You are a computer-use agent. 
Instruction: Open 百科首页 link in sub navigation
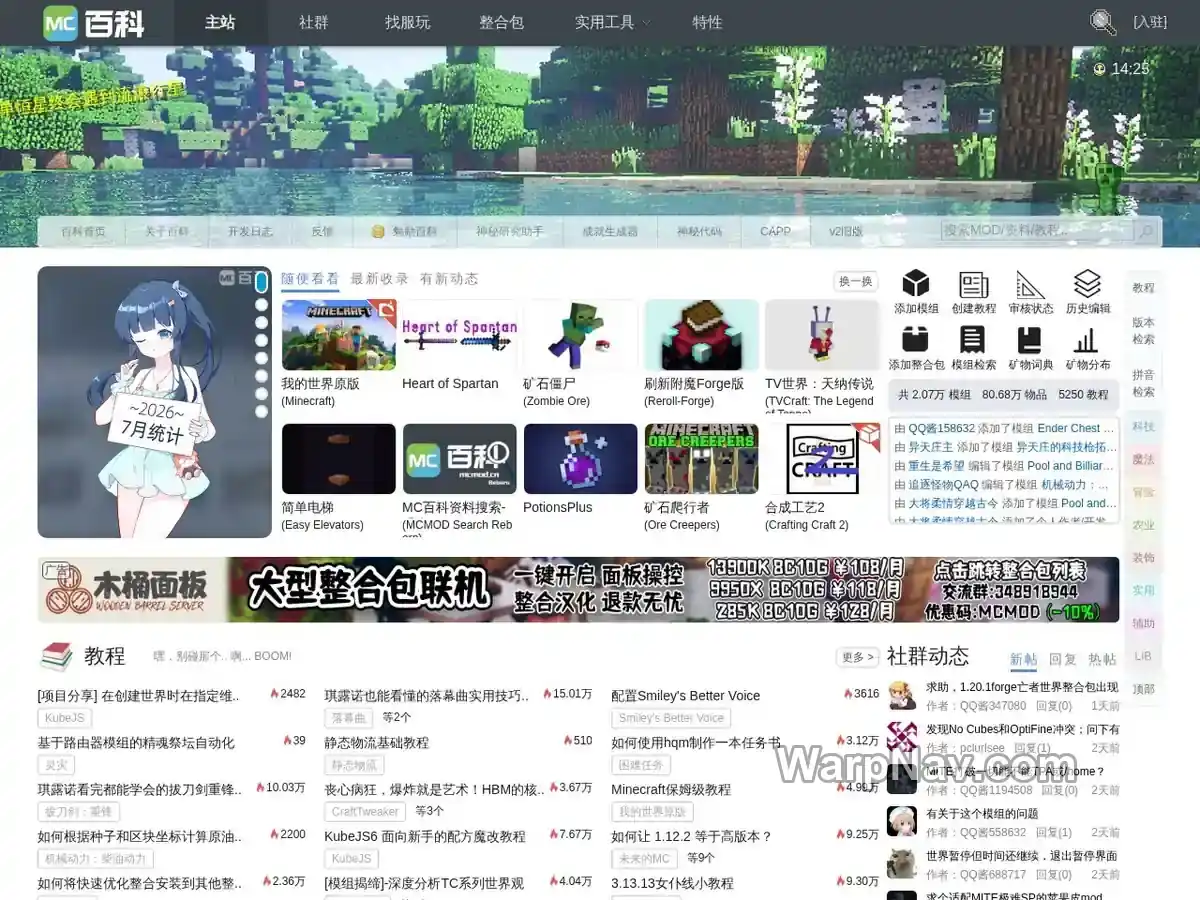click(83, 231)
